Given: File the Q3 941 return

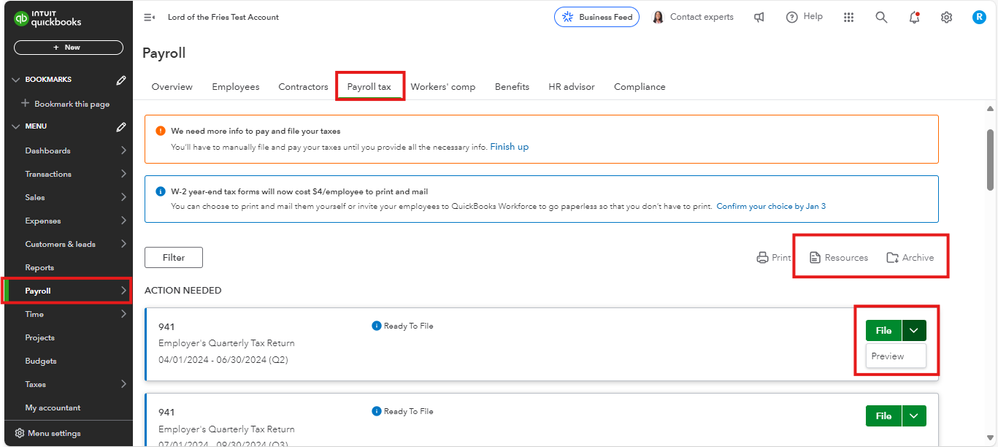Looking at the screenshot, I should pos(883,416).
